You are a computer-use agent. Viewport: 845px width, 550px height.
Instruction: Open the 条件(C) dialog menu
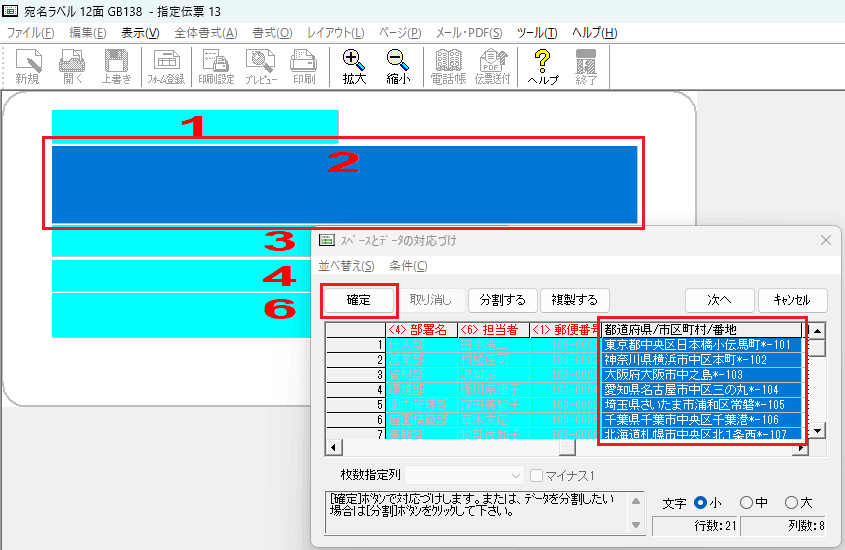tap(408, 266)
